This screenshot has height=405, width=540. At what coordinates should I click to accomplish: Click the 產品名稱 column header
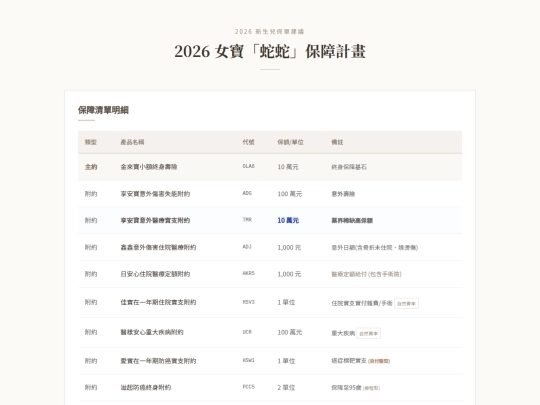[132, 142]
